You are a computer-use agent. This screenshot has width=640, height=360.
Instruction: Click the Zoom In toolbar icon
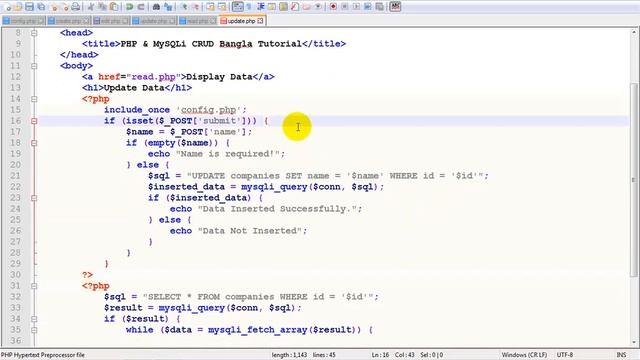pos(184,7)
